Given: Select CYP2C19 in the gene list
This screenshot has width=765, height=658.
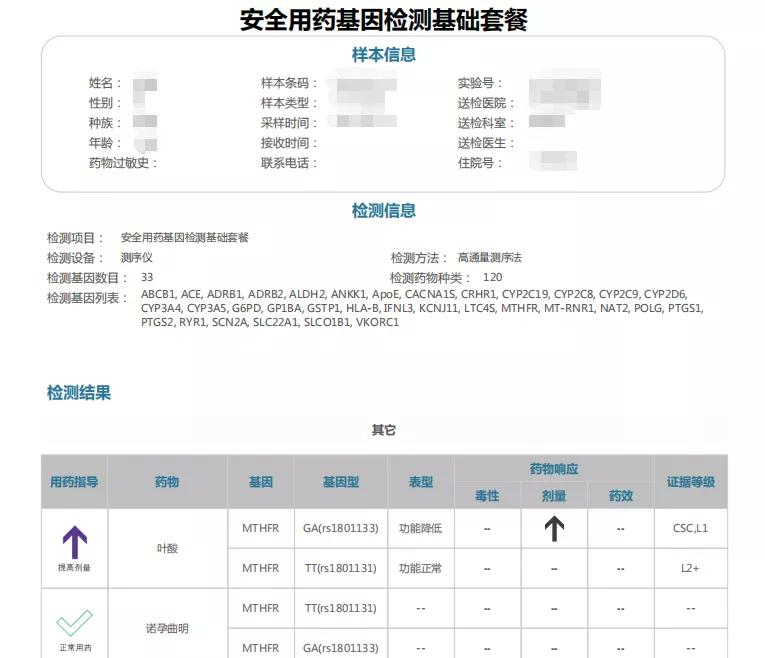Looking at the screenshot, I should (524, 295).
